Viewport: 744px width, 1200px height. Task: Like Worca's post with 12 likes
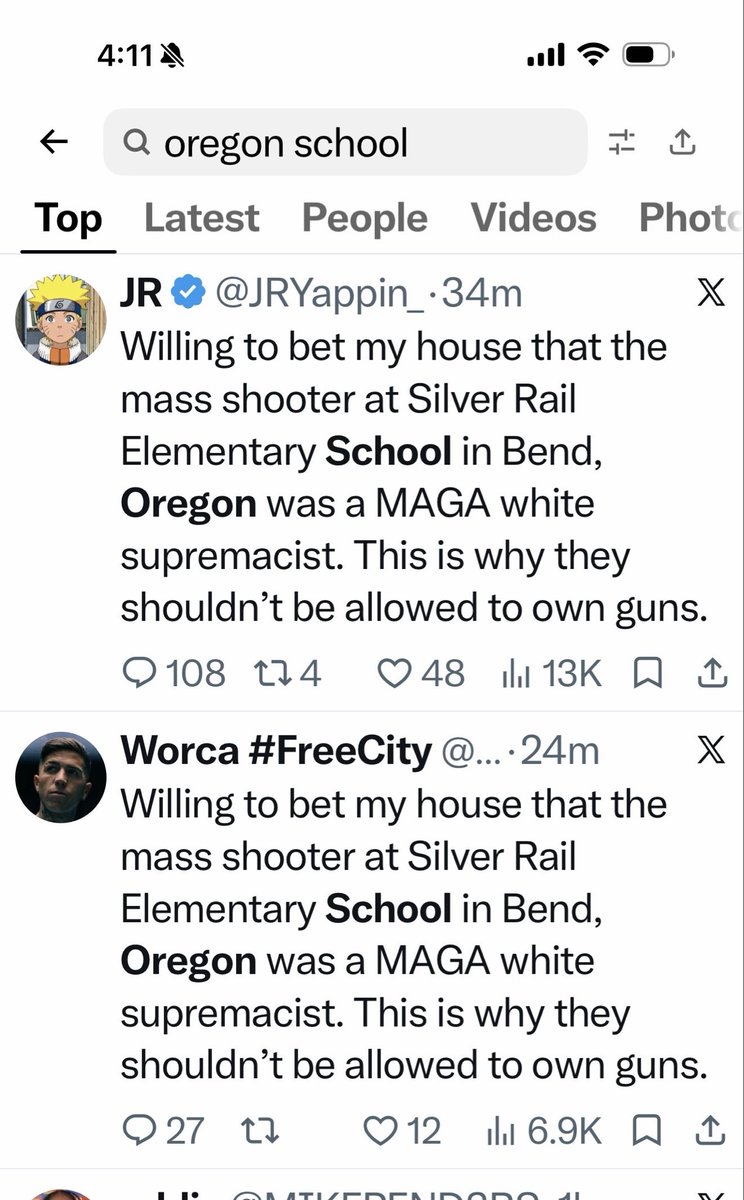pos(401,1131)
